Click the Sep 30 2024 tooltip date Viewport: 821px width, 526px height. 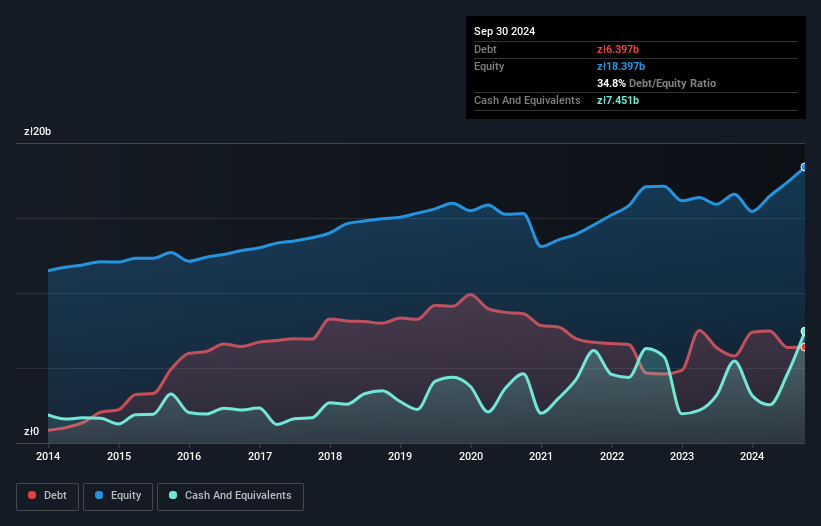point(504,31)
